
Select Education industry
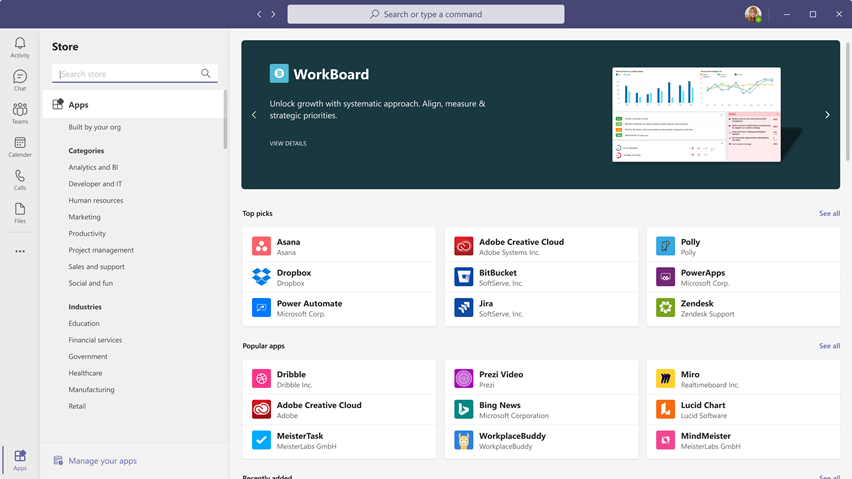[84, 323]
